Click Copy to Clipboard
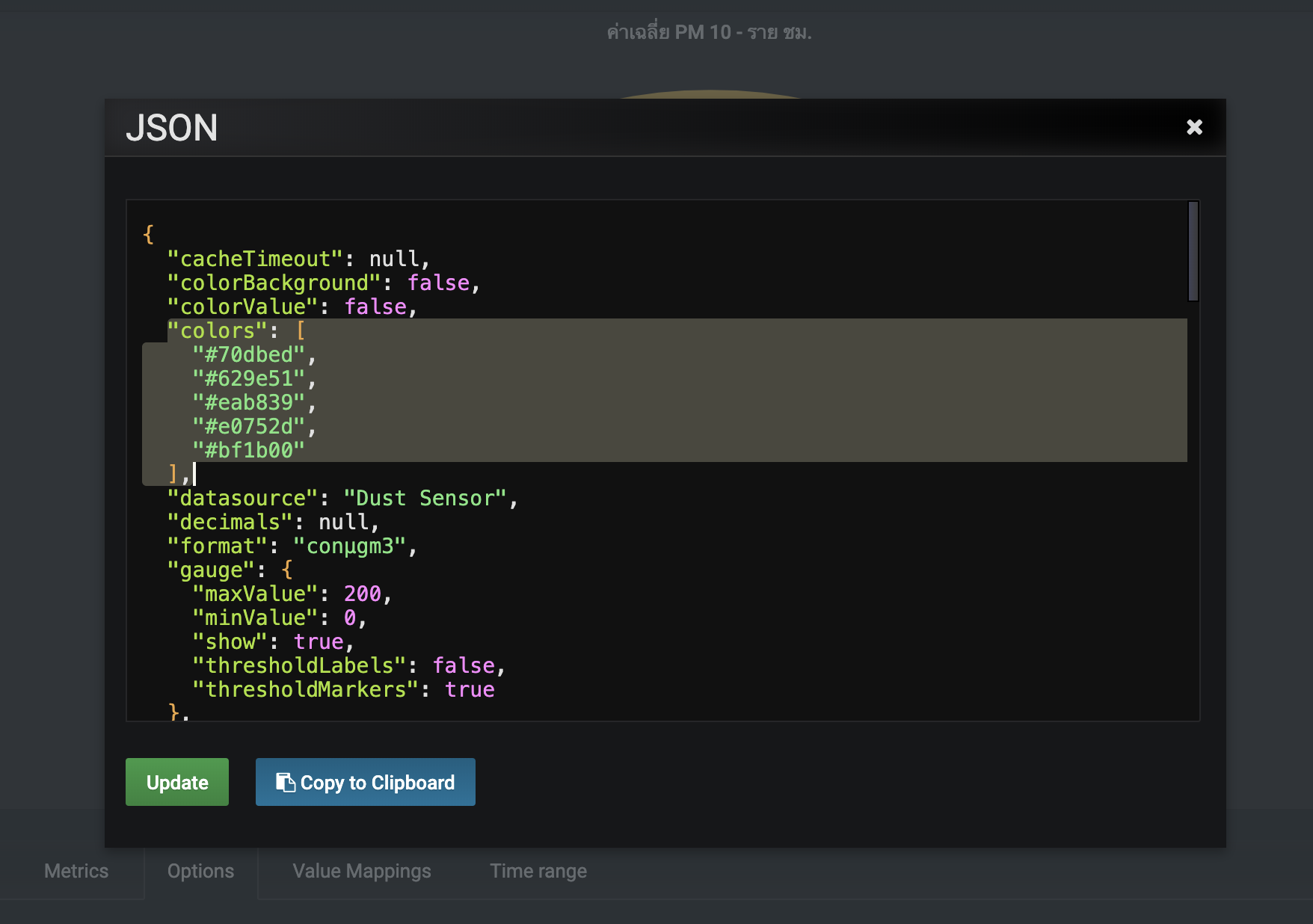This screenshot has height=924, width=1313. [365, 782]
